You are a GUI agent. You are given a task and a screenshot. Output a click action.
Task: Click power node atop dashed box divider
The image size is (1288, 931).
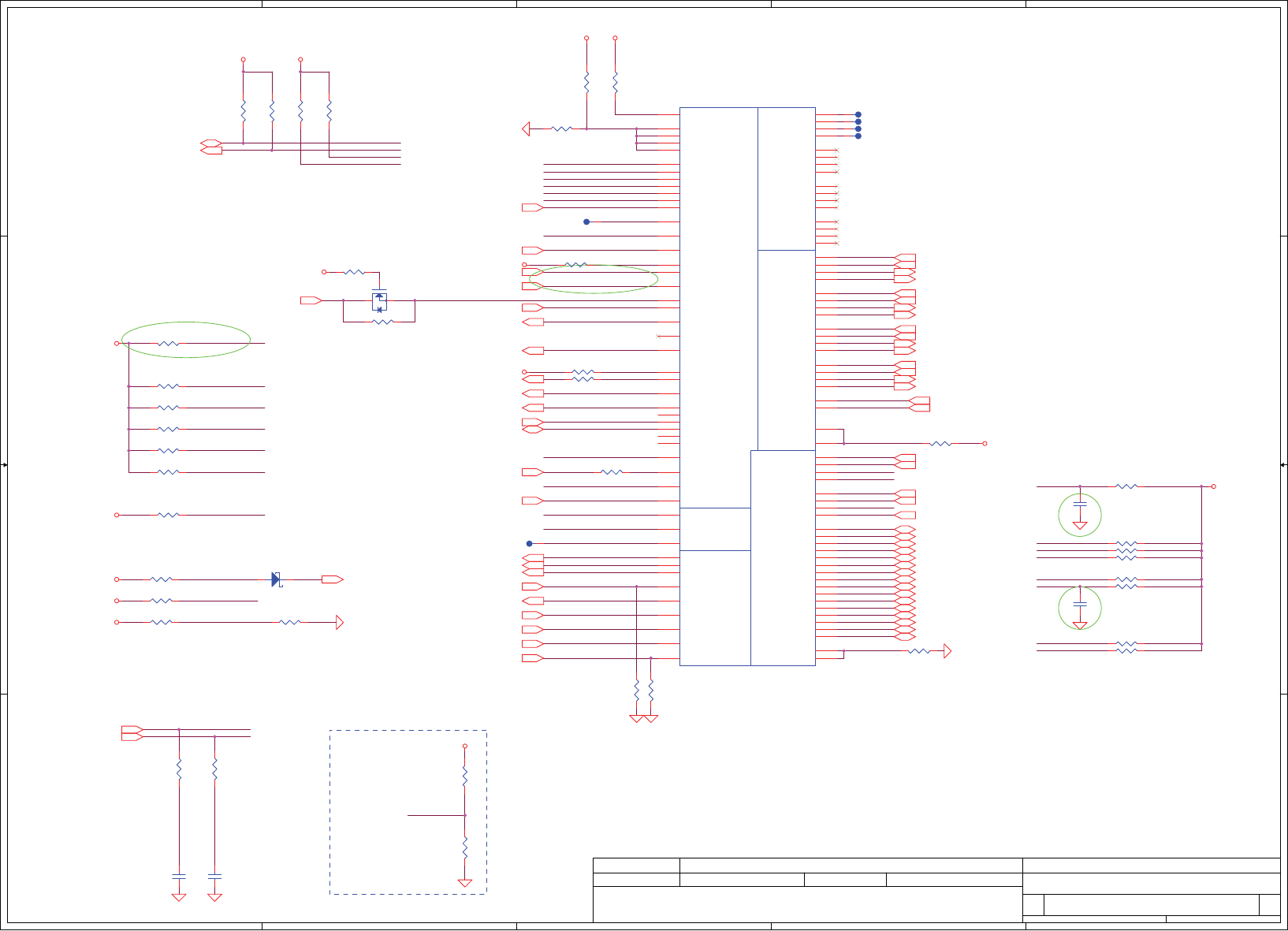[x=465, y=746]
